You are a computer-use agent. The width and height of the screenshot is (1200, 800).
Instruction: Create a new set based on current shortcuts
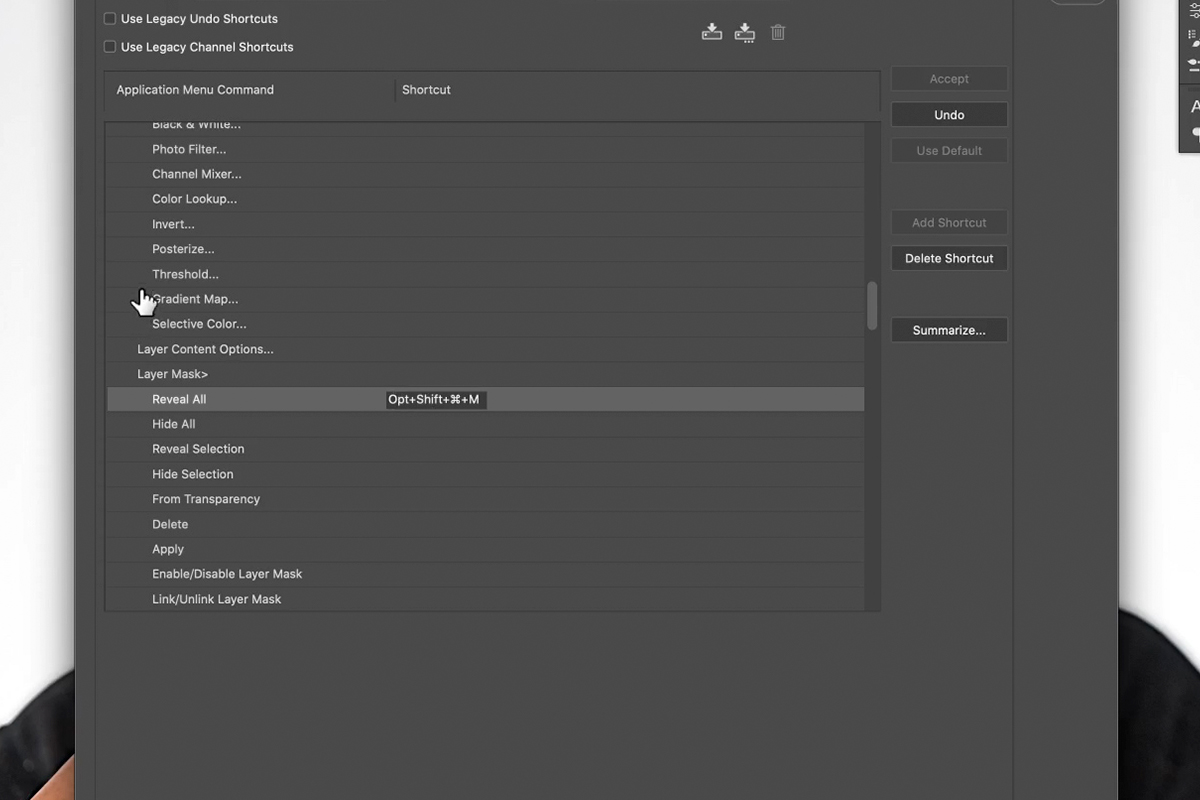click(744, 31)
